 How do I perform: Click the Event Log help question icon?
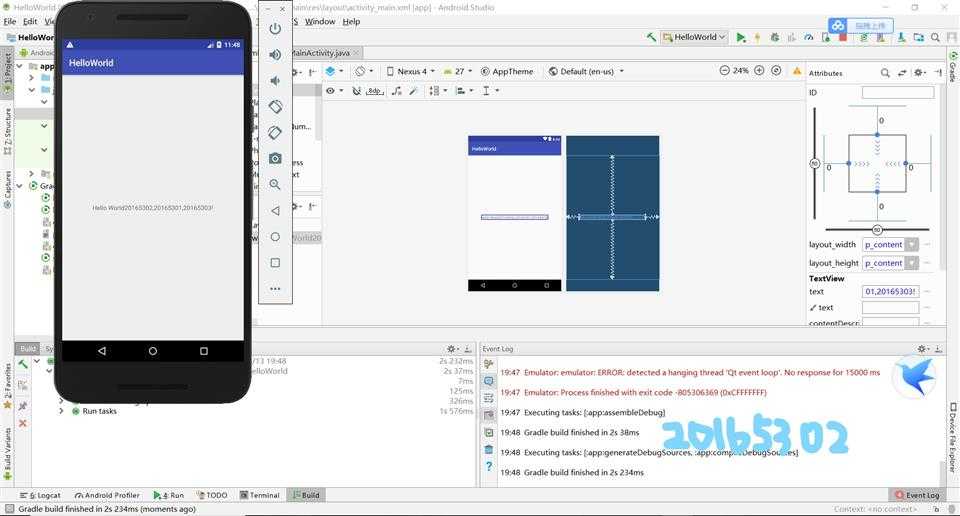pyautogui.click(x=489, y=466)
